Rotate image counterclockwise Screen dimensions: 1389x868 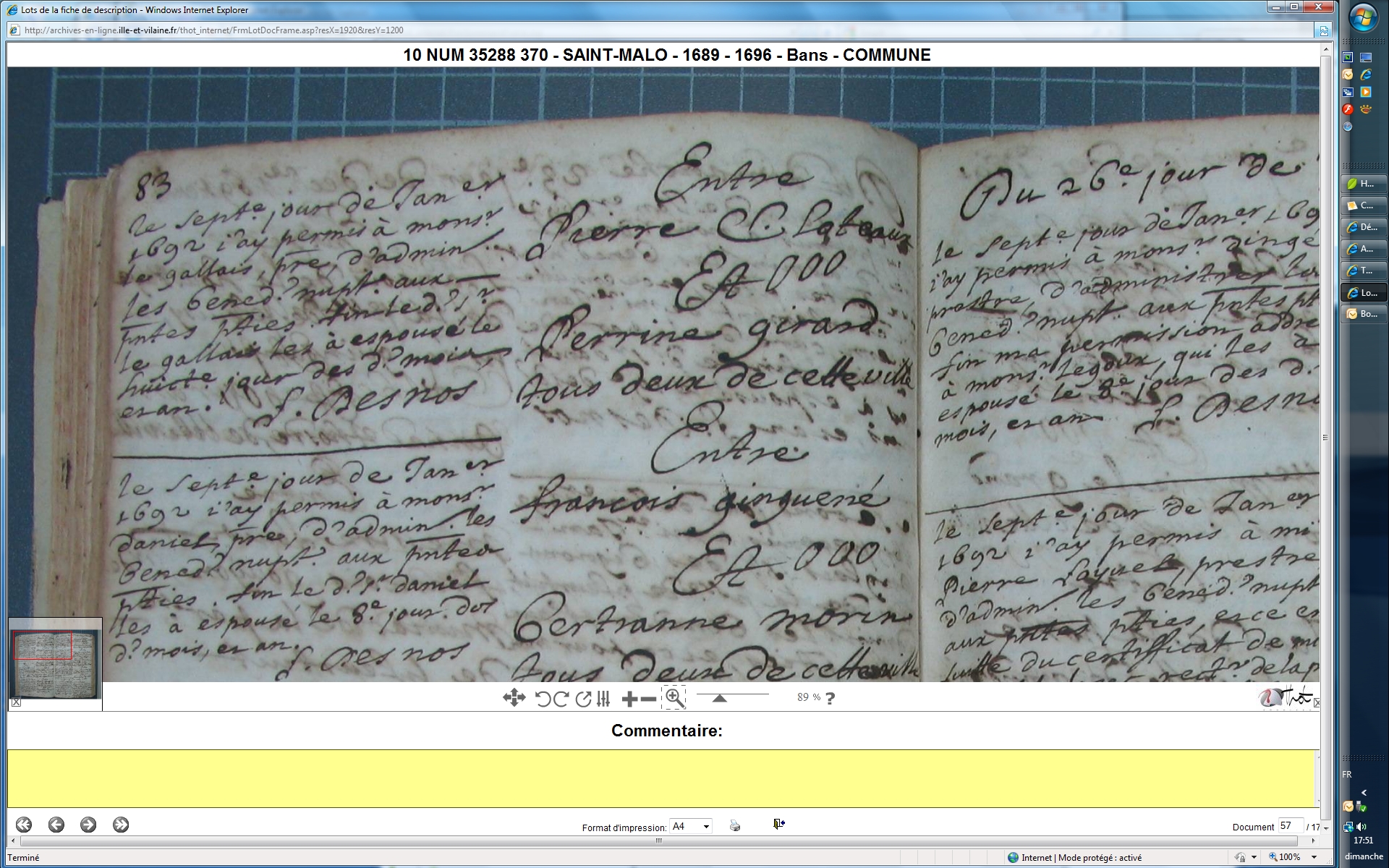542,699
